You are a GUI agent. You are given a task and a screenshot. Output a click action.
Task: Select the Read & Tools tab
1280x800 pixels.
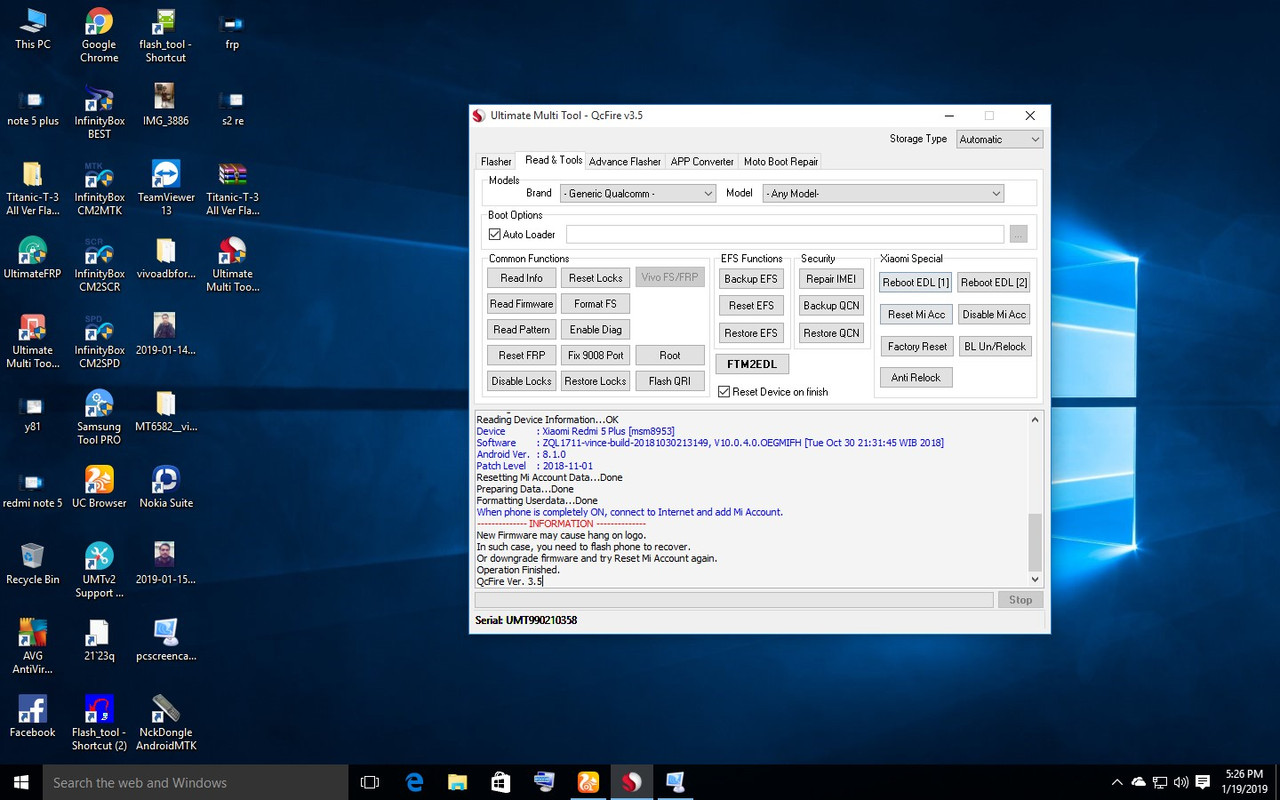(553, 160)
